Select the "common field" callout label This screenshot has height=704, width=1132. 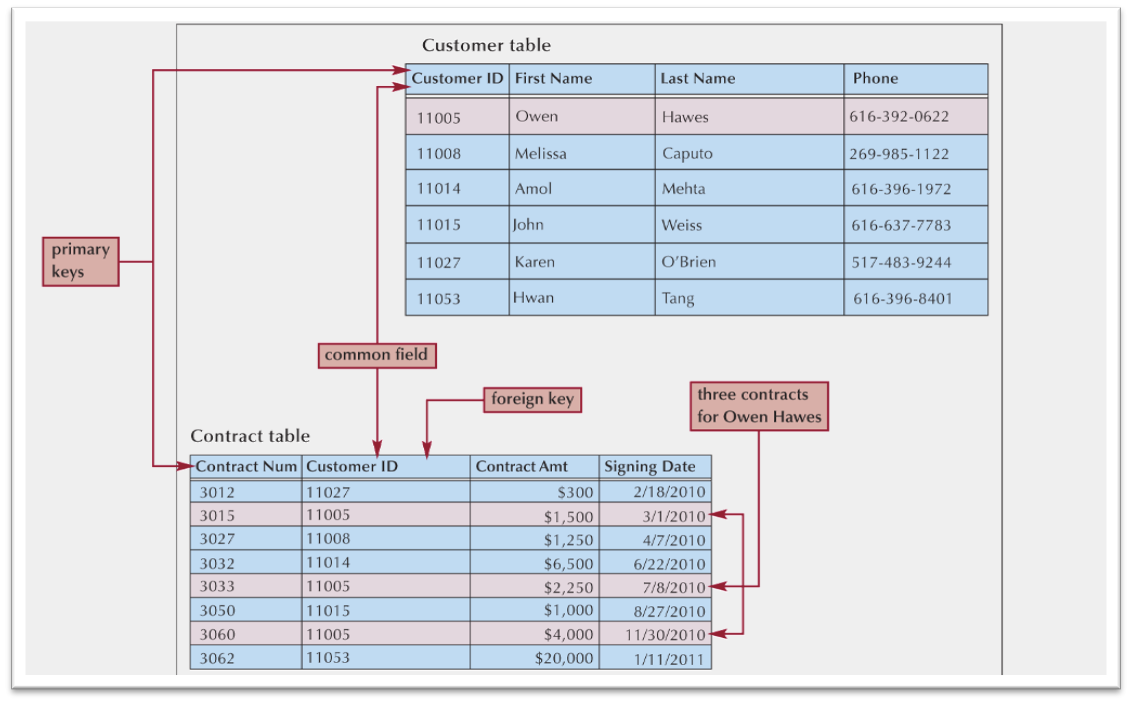click(376, 355)
